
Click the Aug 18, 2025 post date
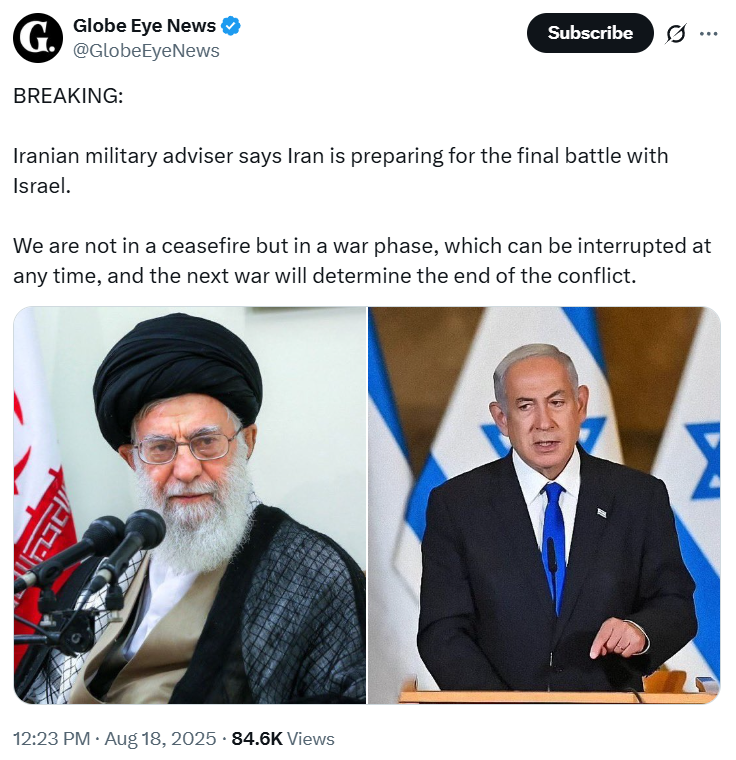coord(160,739)
